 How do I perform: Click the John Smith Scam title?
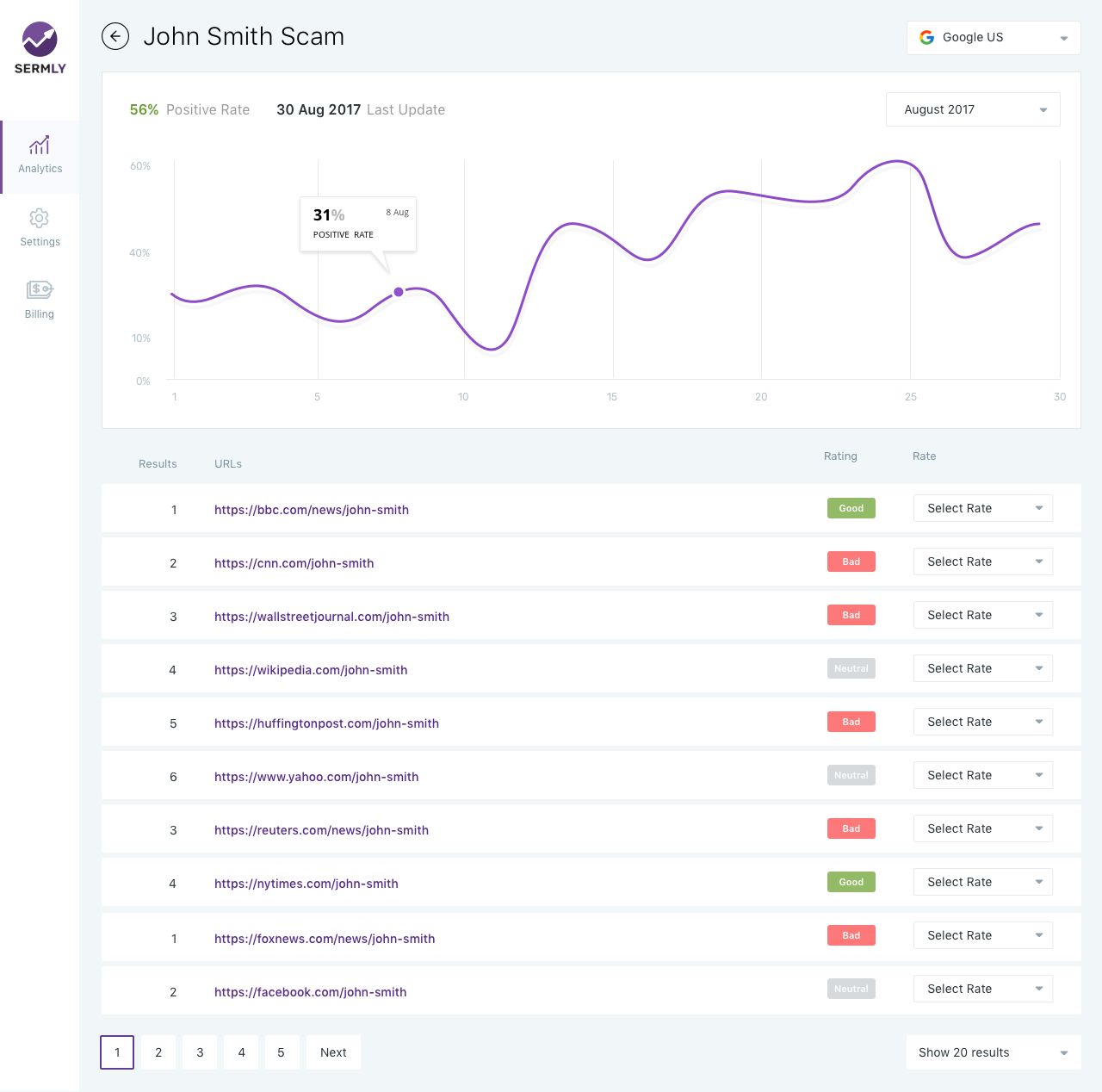click(x=244, y=36)
